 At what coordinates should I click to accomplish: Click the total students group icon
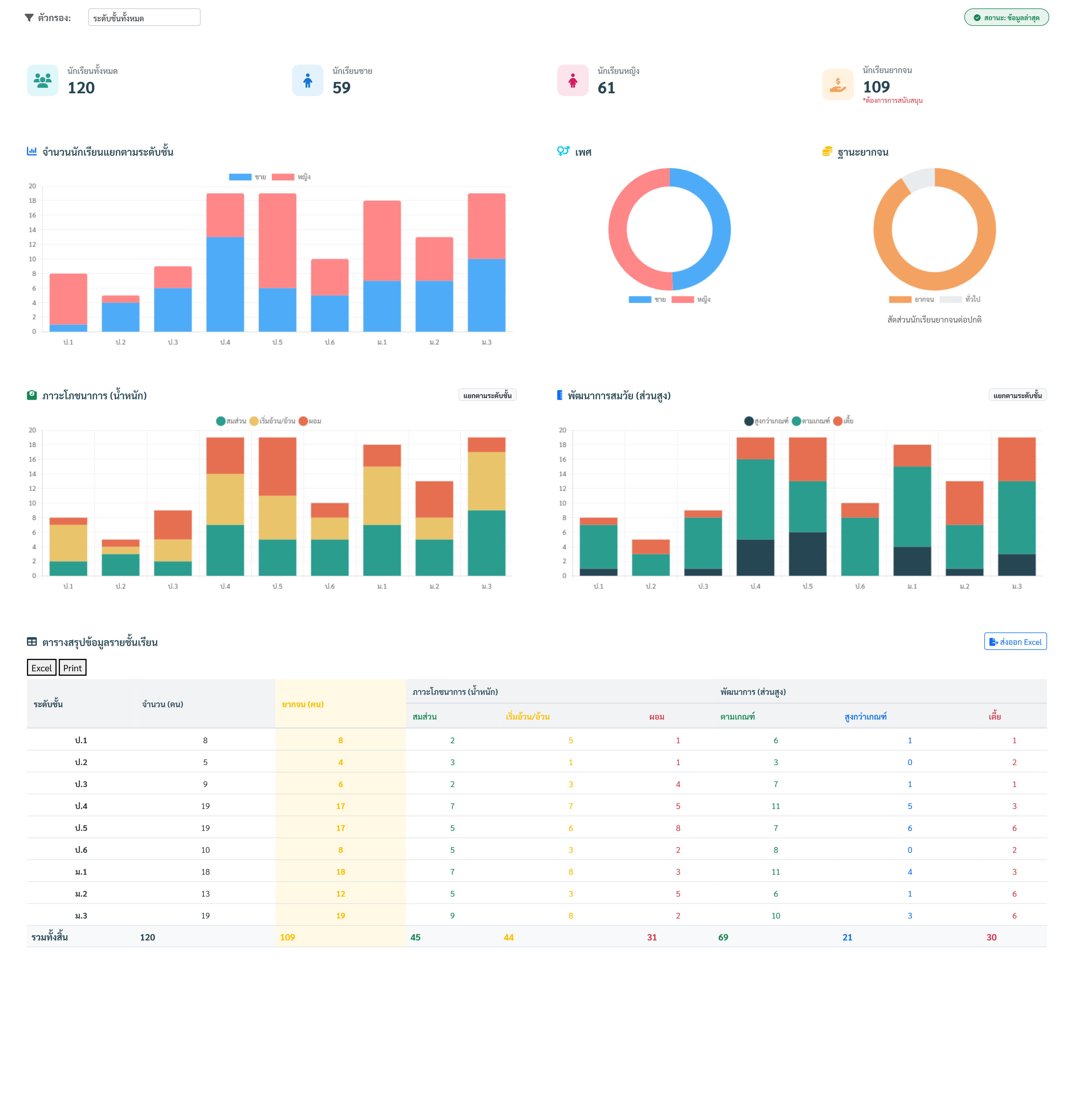[x=43, y=81]
